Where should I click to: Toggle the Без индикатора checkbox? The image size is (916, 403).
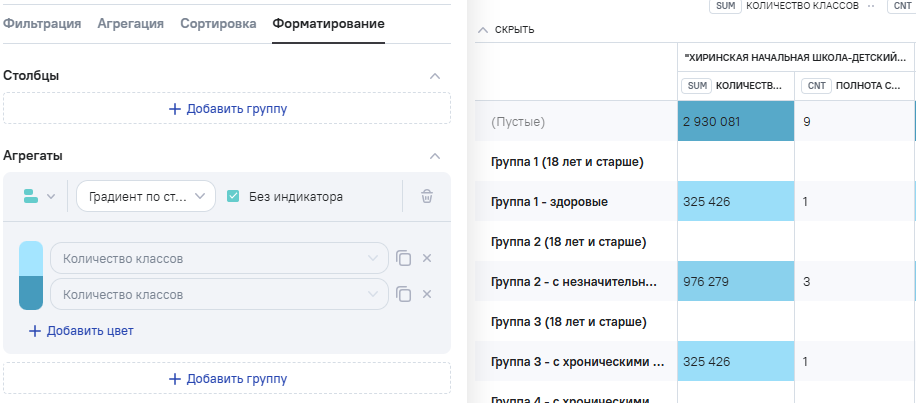(233, 197)
